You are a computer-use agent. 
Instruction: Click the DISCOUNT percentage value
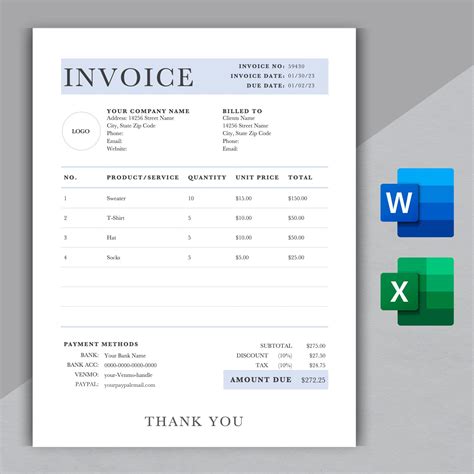(x=285, y=356)
